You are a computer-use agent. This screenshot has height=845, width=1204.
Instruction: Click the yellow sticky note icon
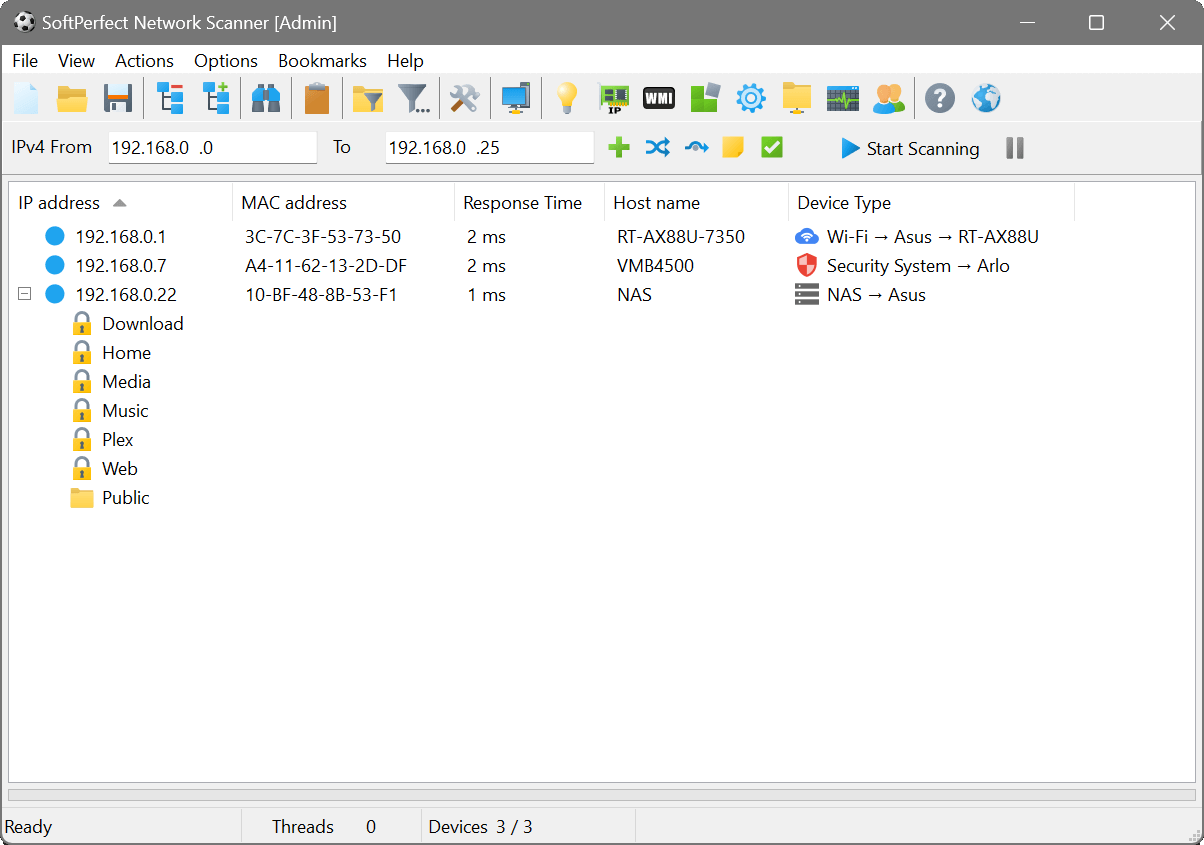(x=733, y=147)
